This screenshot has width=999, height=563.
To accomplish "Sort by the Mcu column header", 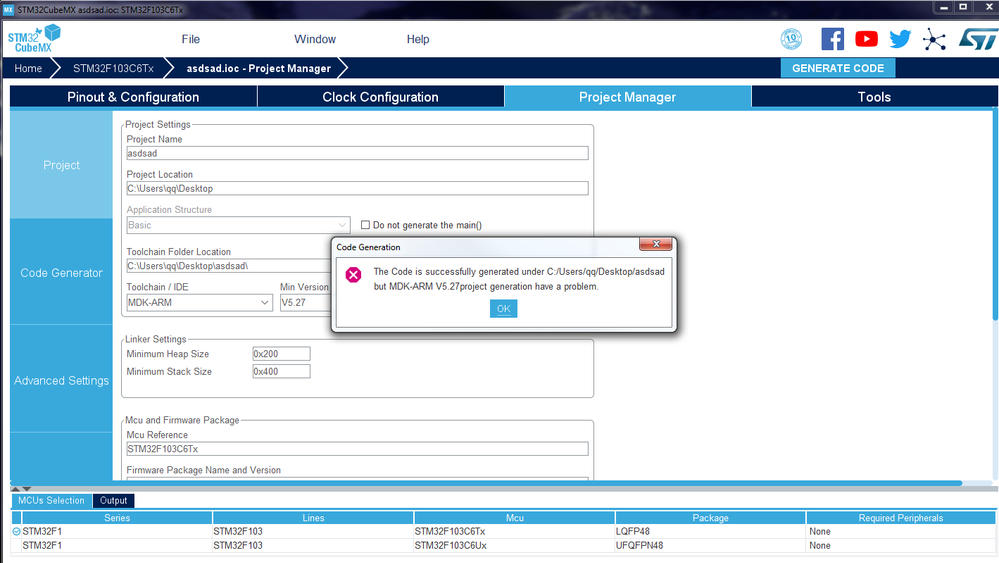I will click(515, 518).
